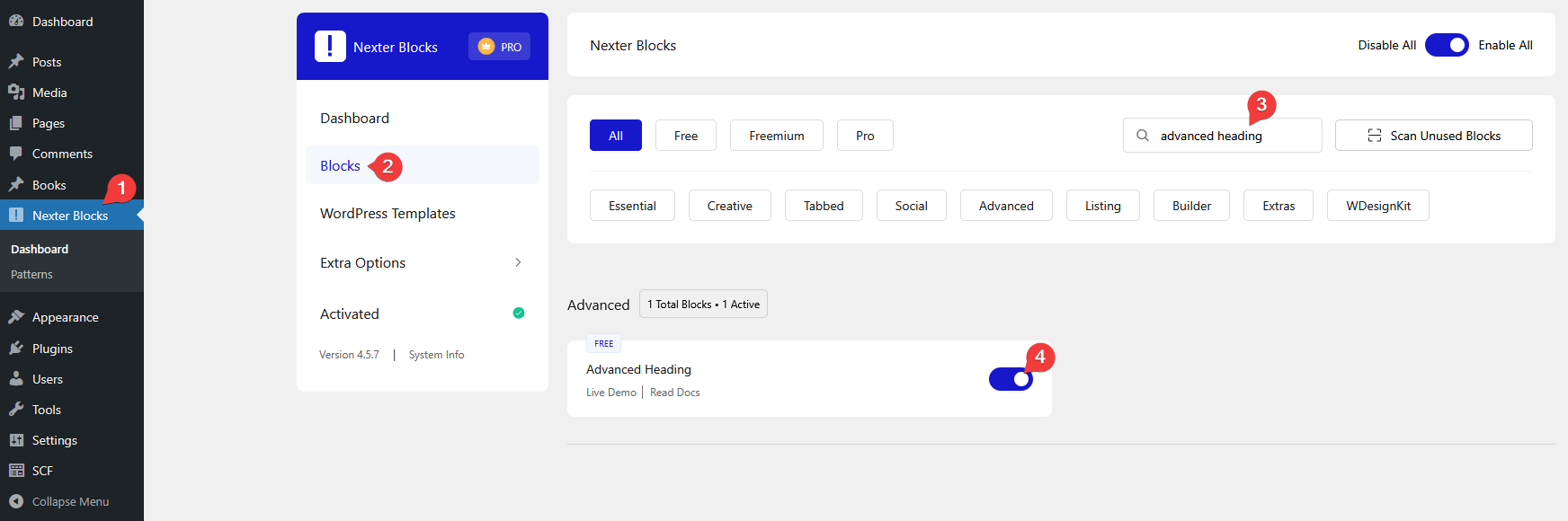The height and width of the screenshot is (521, 1568).
Task: Click the Media icon in sidebar
Action: 16,93
